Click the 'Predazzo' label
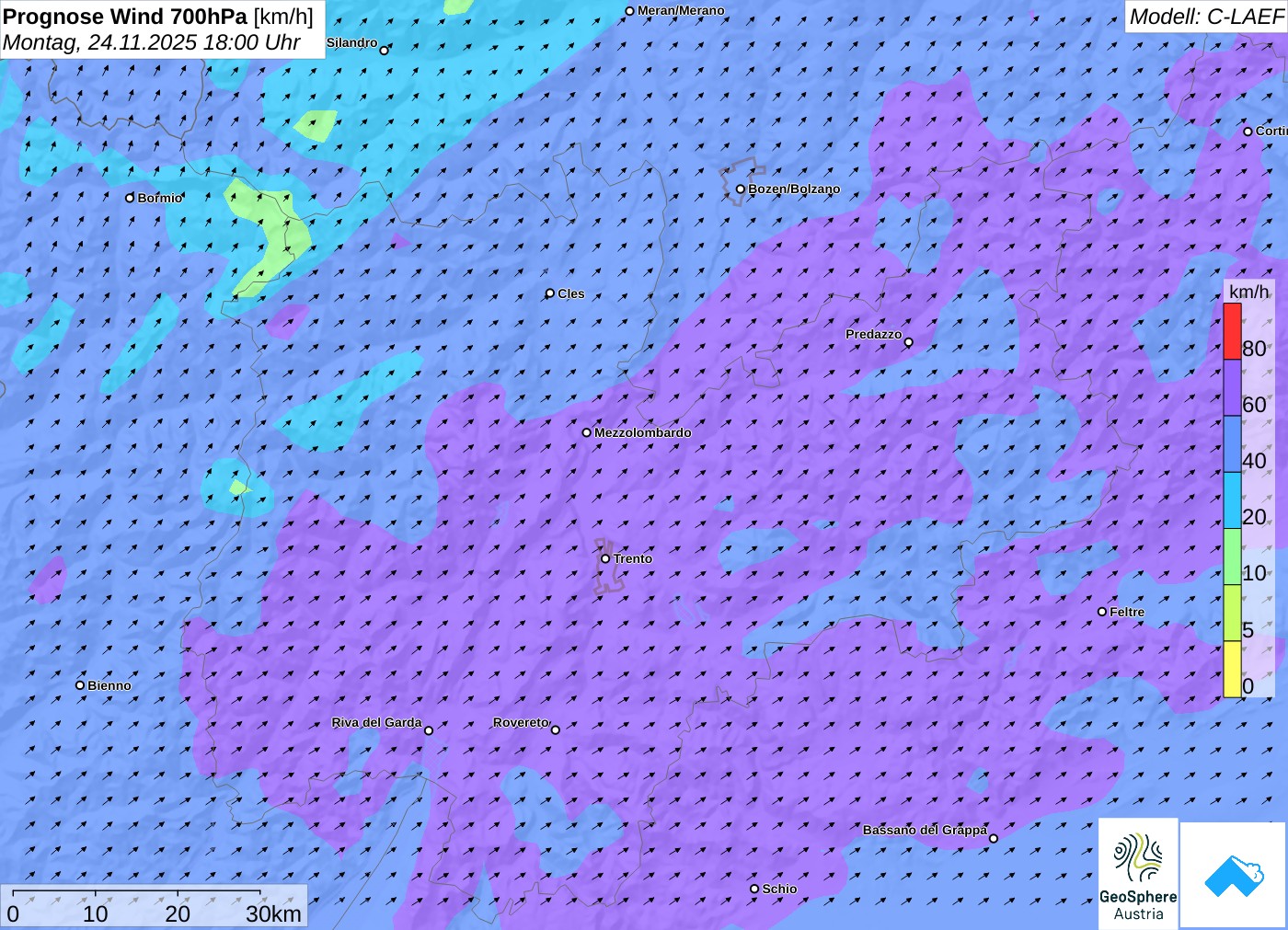The height and width of the screenshot is (930, 1288). tap(874, 334)
